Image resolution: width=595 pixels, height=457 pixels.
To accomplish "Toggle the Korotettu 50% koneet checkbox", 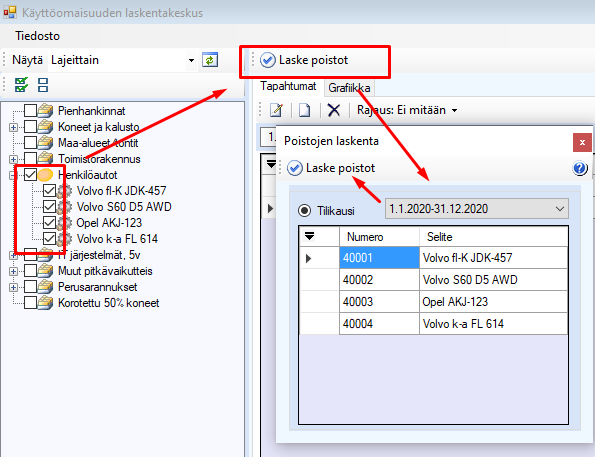I will [x=30, y=303].
